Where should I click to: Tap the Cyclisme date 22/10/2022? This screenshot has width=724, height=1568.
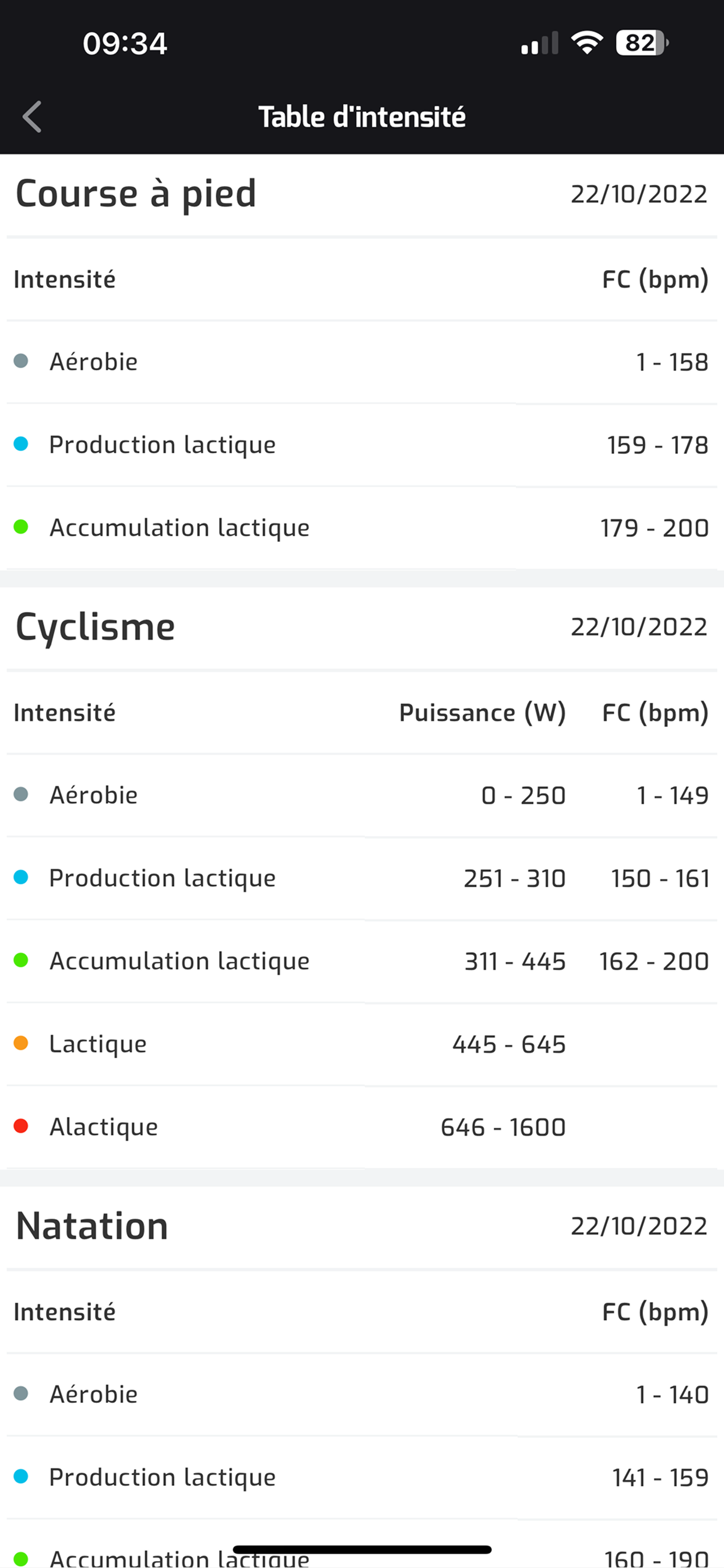(x=639, y=627)
